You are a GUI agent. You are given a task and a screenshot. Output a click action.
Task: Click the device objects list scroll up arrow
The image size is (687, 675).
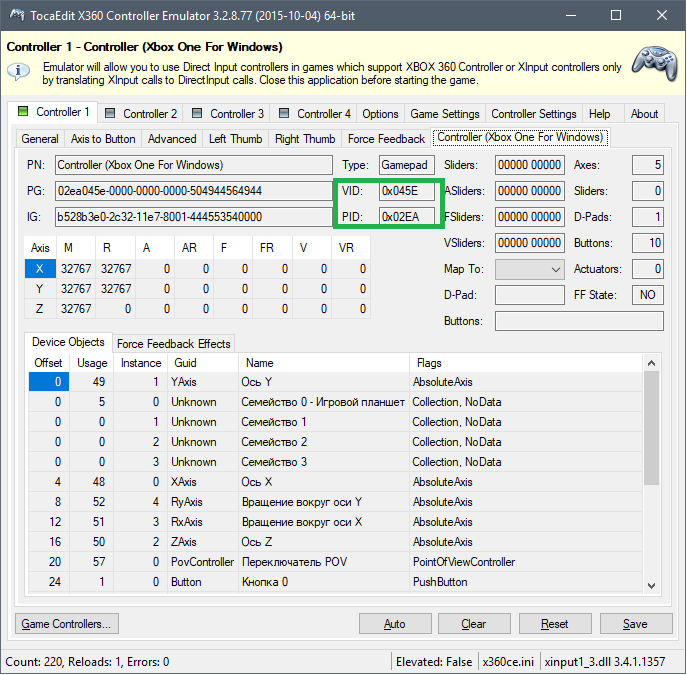tap(652, 363)
